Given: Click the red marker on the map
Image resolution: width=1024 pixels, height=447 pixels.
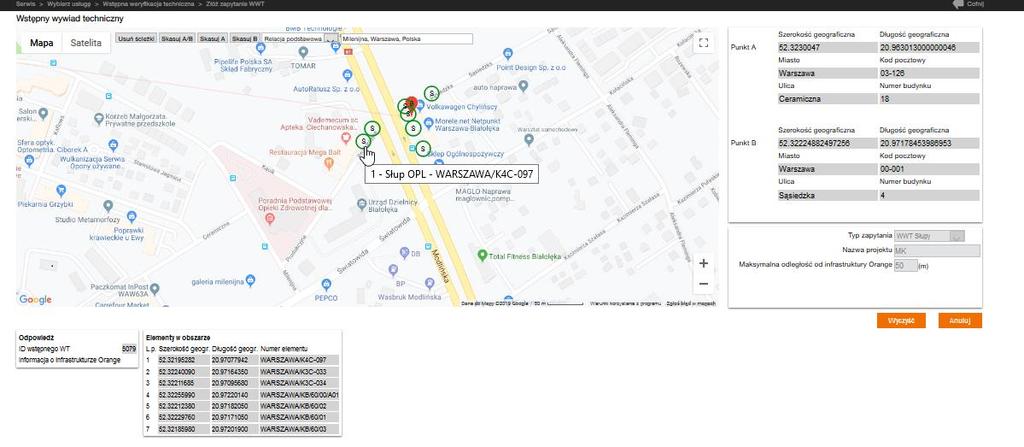Looking at the screenshot, I should click(411, 103).
